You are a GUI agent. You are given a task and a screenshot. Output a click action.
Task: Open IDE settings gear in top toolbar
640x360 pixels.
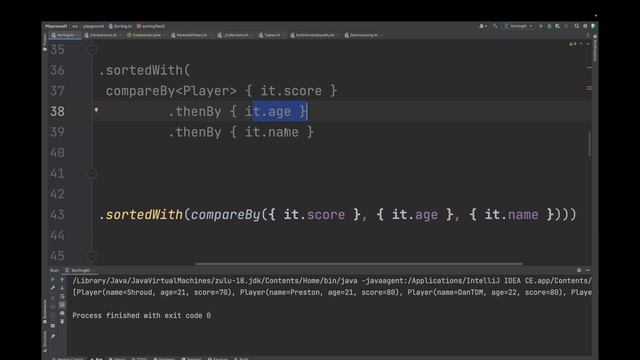point(585,26)
